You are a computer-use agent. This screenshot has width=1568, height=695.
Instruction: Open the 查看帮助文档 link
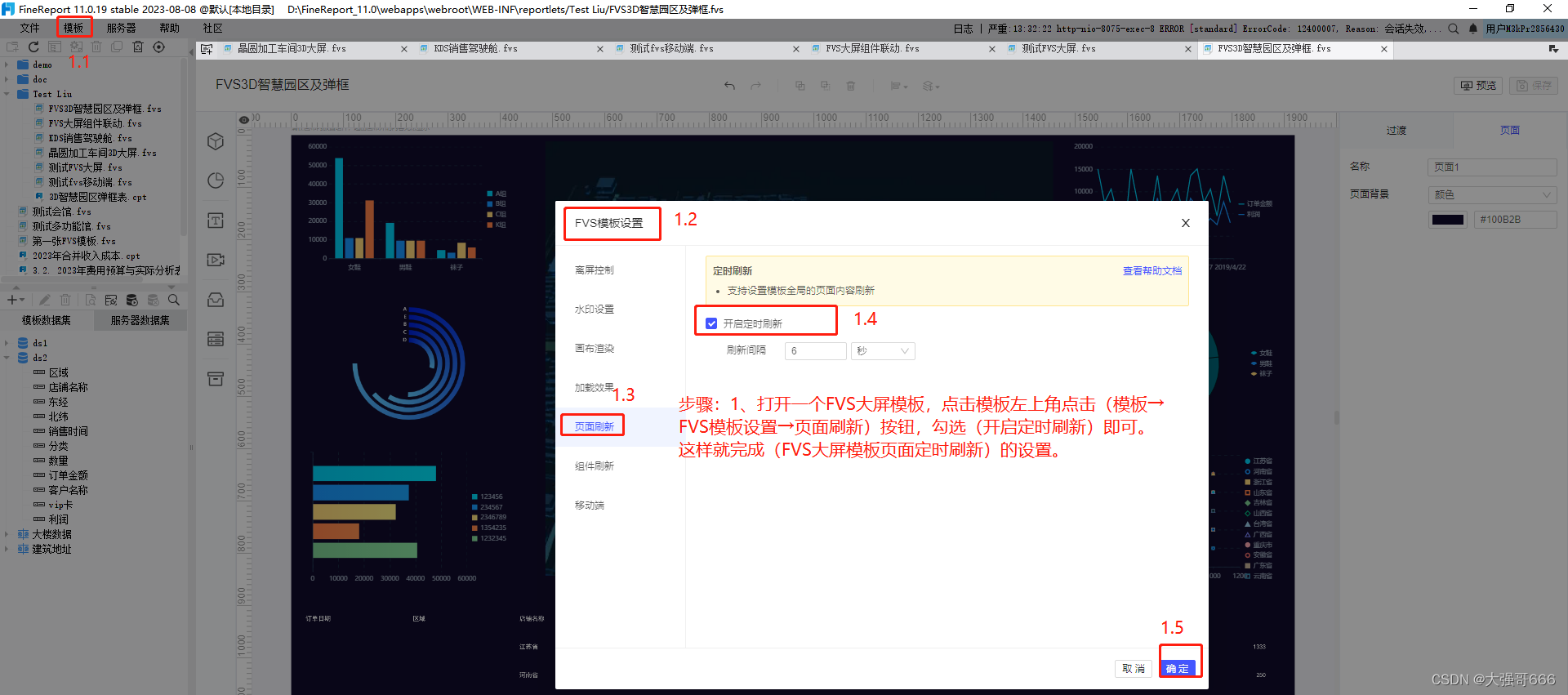(x=1152, y=271)
